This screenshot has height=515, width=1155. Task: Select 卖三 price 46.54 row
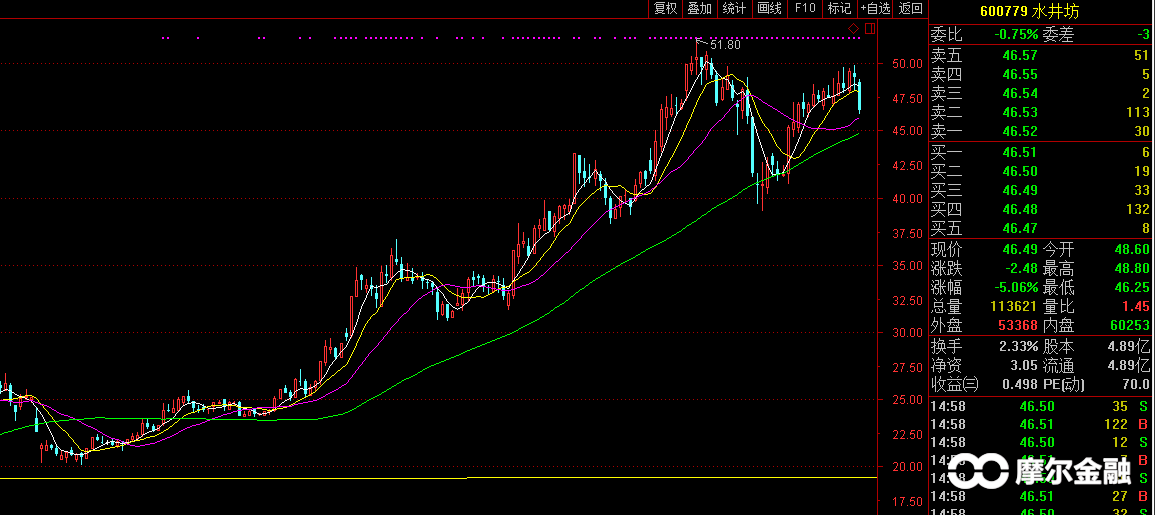(1042, 94)
